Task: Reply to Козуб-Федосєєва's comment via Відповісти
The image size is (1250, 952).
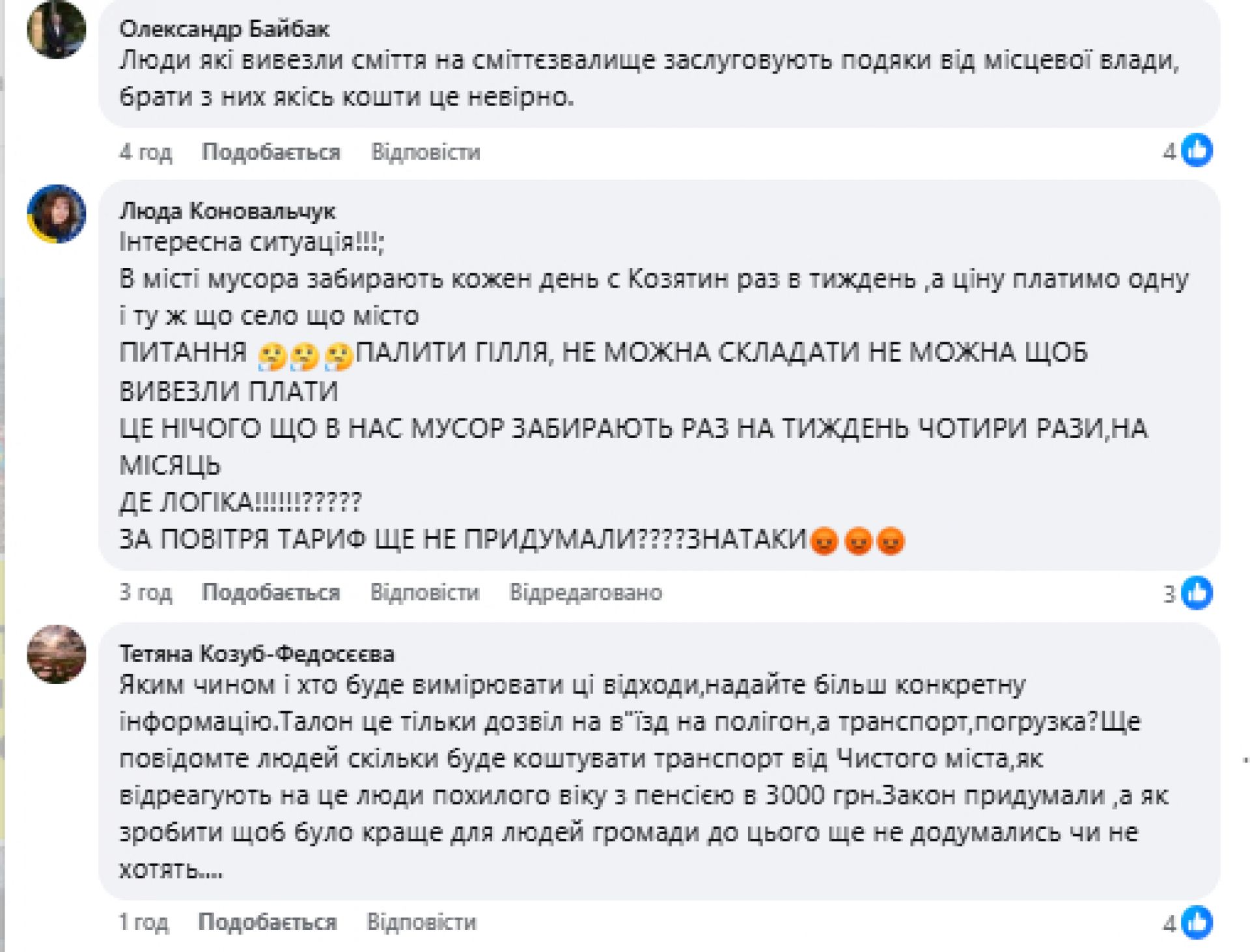Action: pos(421,922)
